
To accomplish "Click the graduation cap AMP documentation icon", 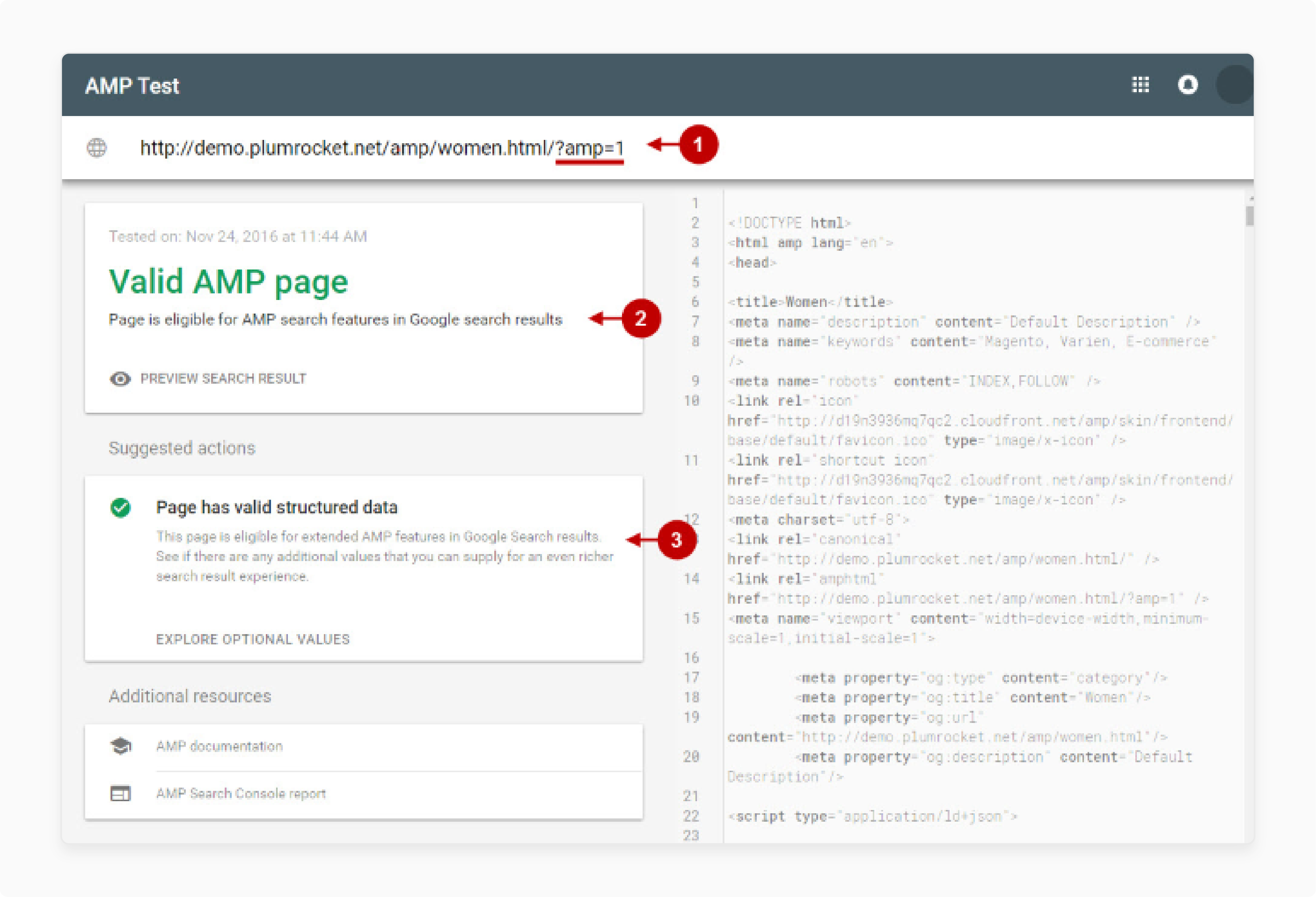I will (120, 746).
